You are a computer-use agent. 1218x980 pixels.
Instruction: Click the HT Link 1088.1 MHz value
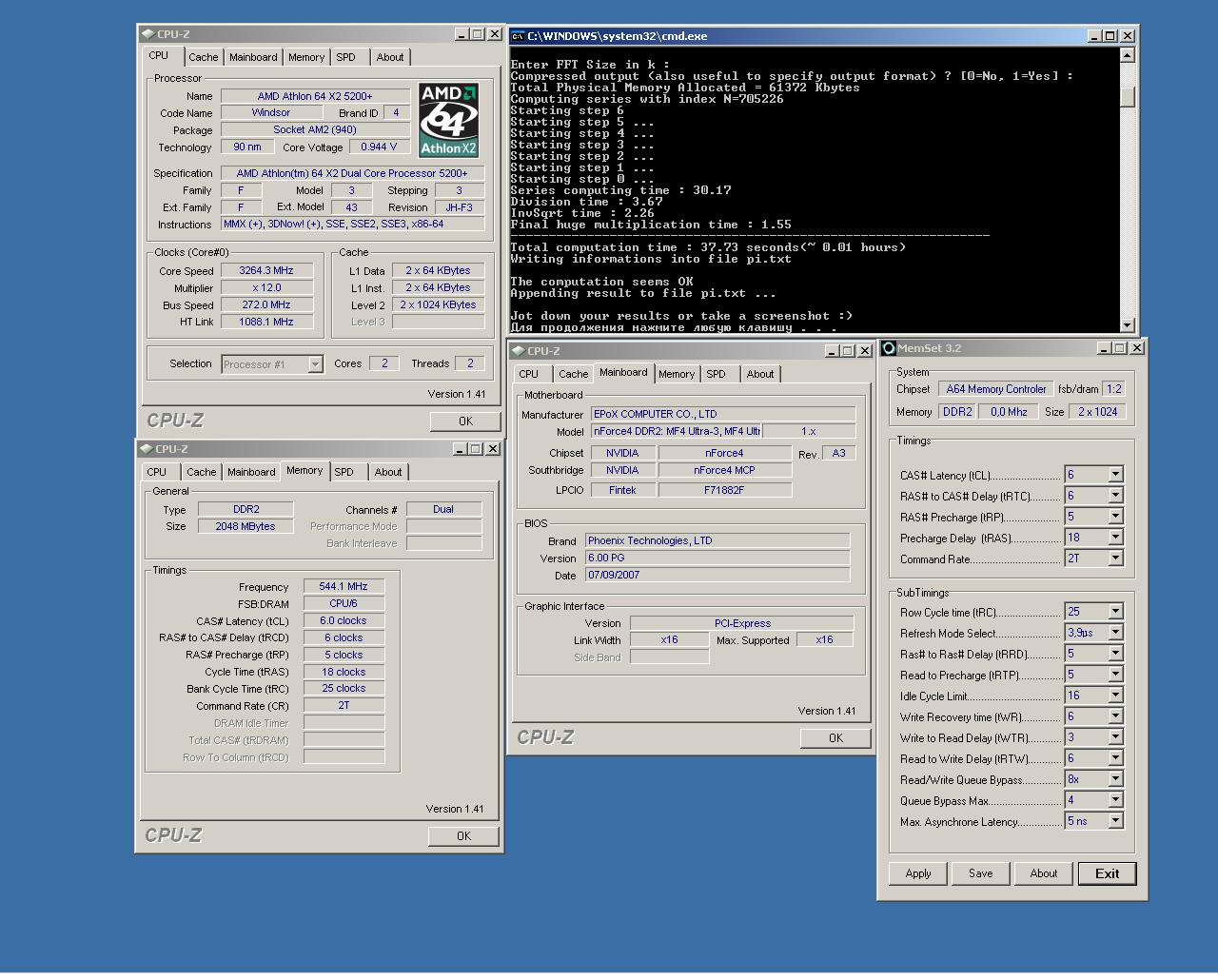click(x=266, y=322)
